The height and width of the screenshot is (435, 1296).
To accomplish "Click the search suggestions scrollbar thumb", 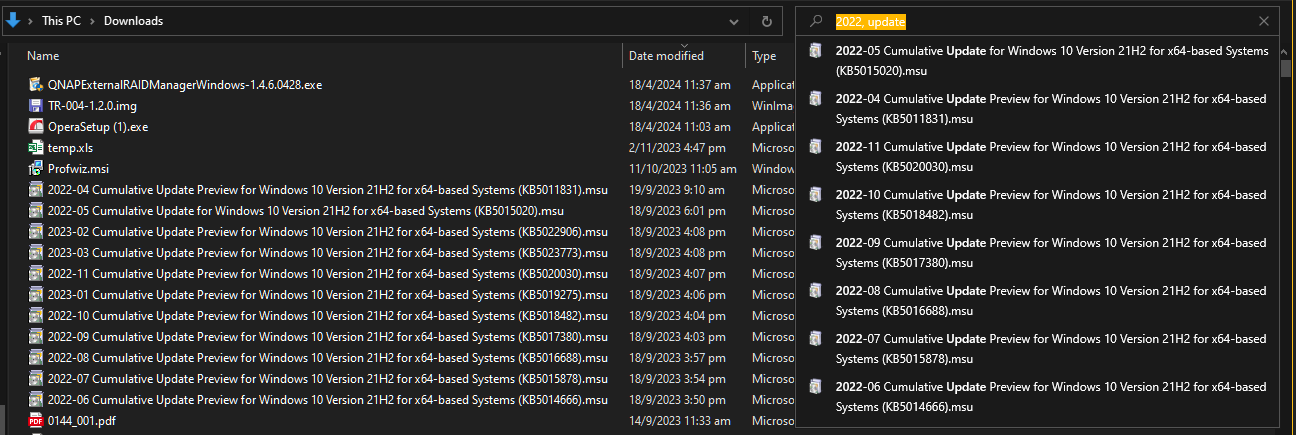I will [x=1286, y=68].
